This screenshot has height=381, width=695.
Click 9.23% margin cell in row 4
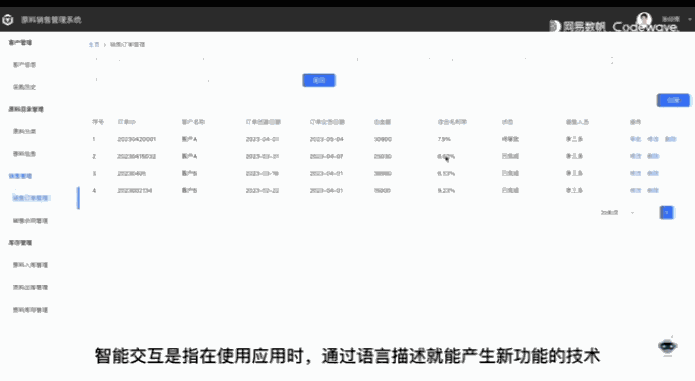(x=446, y=190)
